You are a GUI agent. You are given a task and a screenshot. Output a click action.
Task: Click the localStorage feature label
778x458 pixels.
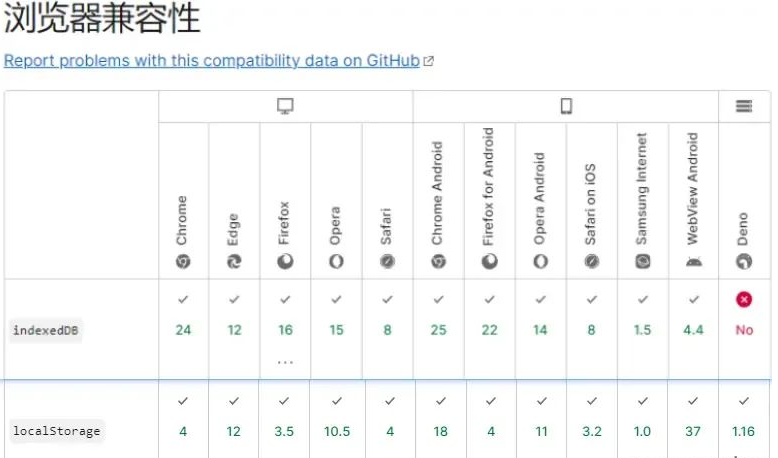(x=57, y=431)
